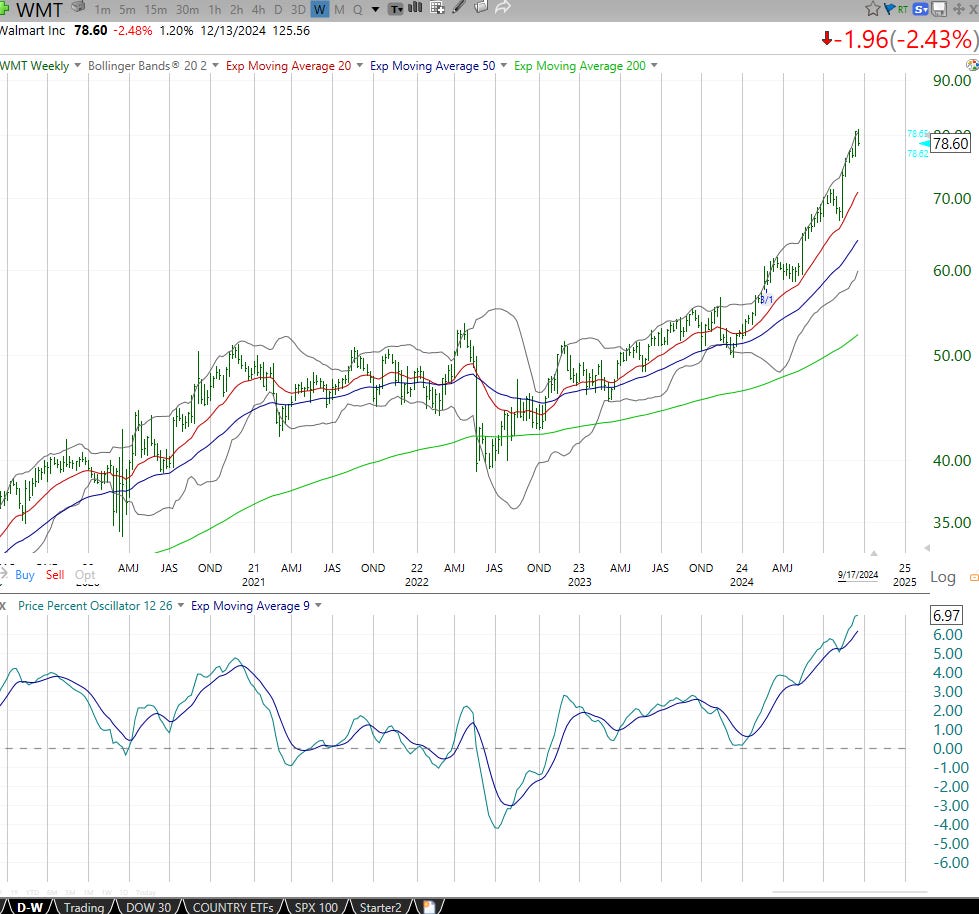The image size is (979, 914).
Task: Click the four-arrow move window icon
Action: [x=958, y=9]
